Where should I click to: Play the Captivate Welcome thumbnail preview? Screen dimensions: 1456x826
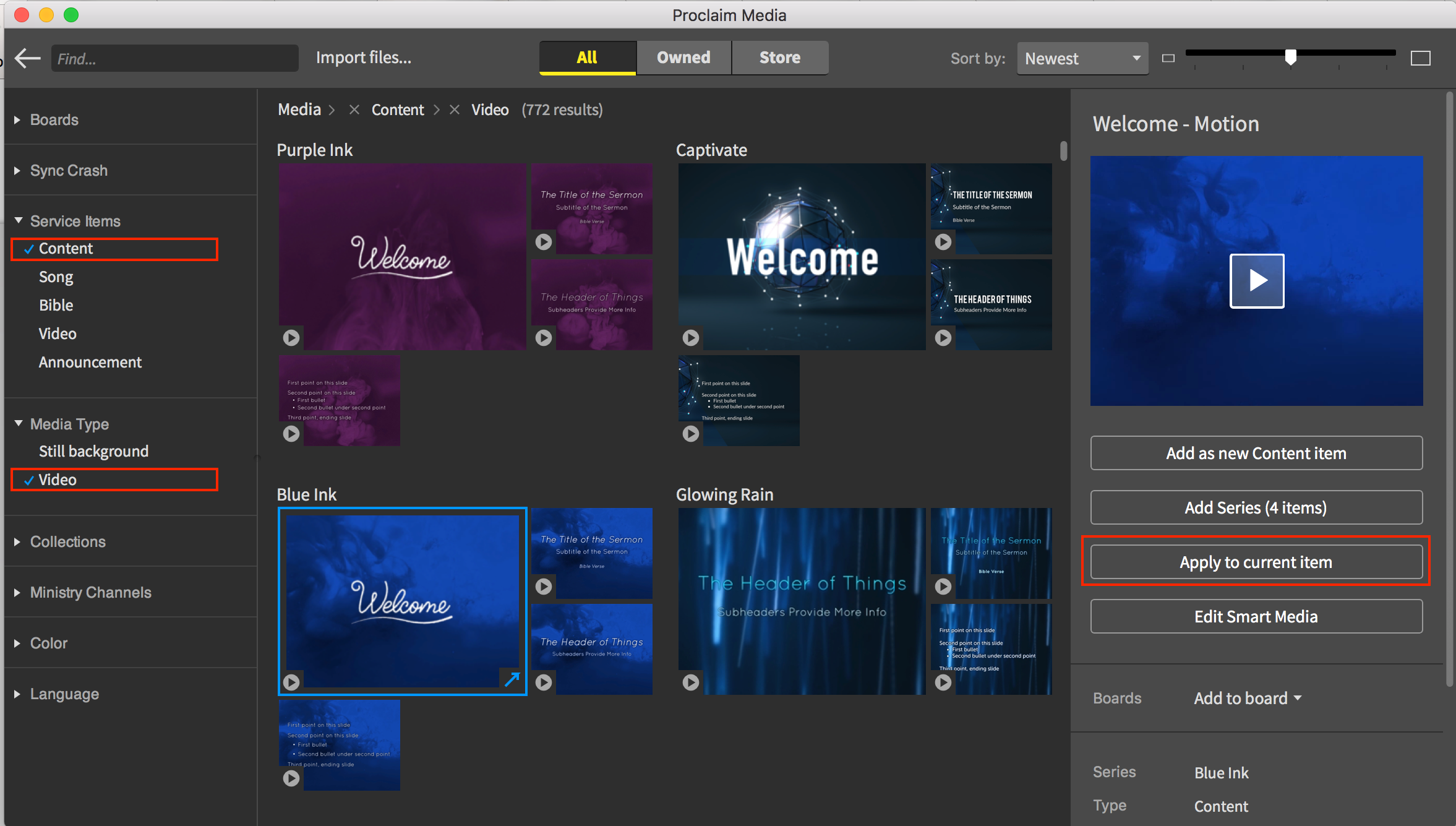coord(691,337)
